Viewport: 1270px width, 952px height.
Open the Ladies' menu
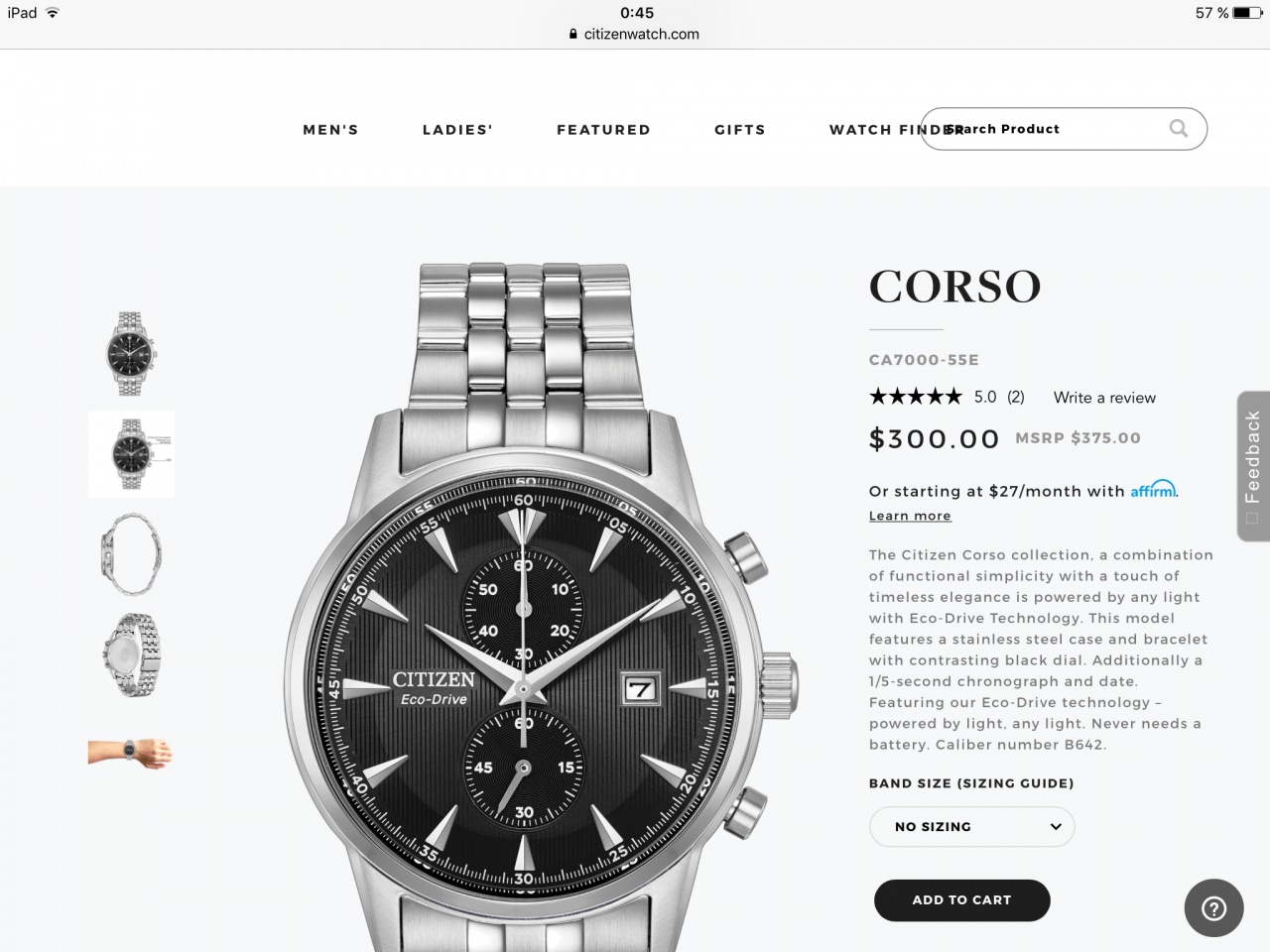point(457,130)
